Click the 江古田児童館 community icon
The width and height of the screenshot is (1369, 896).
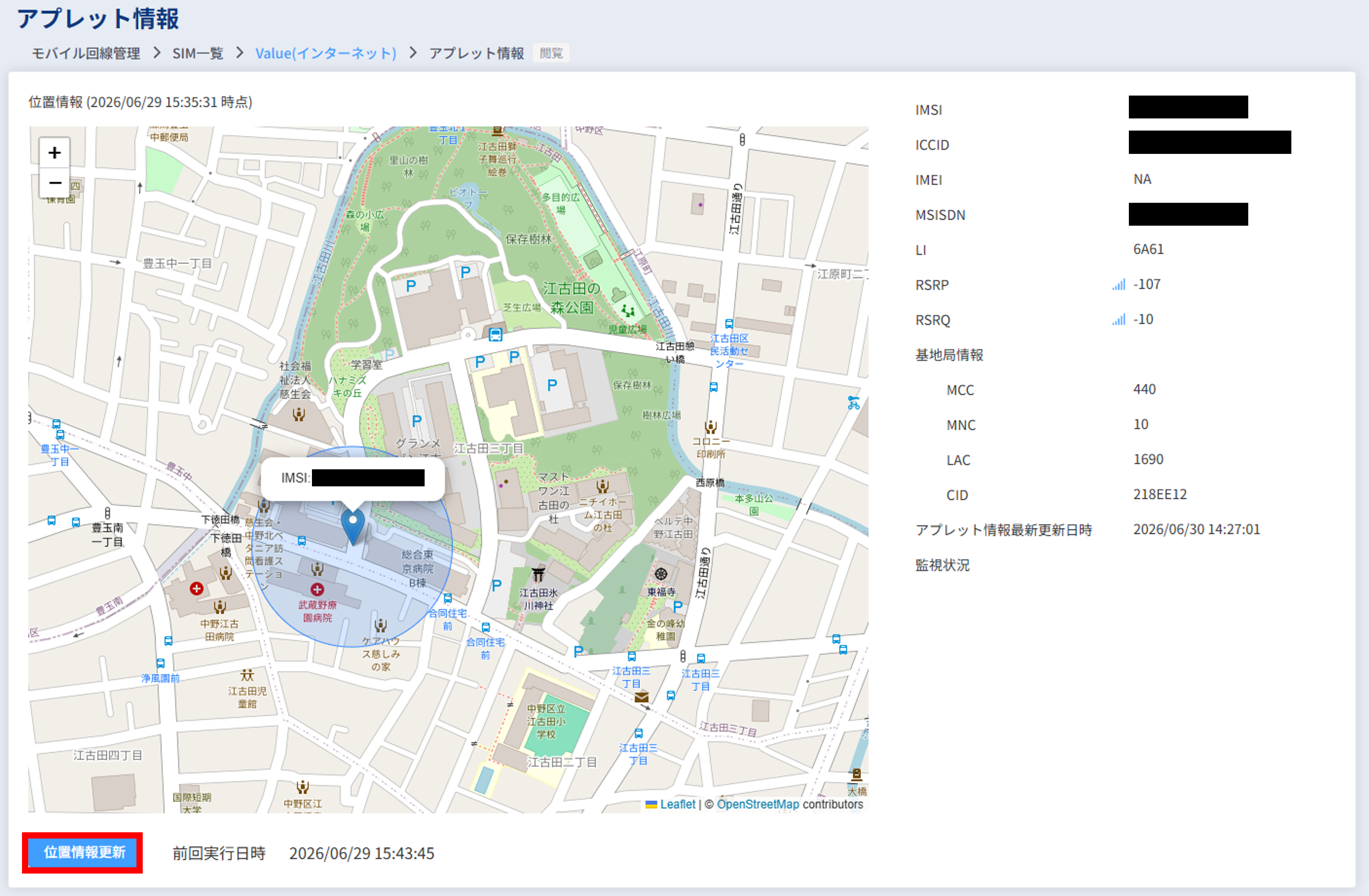[x=247, y=675]
